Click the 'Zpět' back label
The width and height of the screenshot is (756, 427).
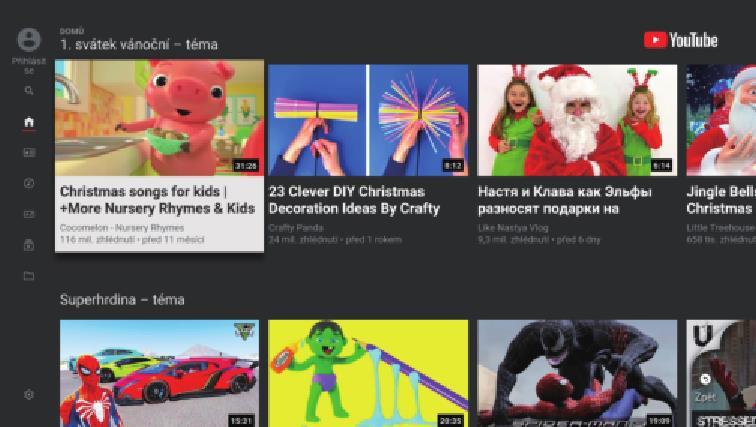[705, 398]
